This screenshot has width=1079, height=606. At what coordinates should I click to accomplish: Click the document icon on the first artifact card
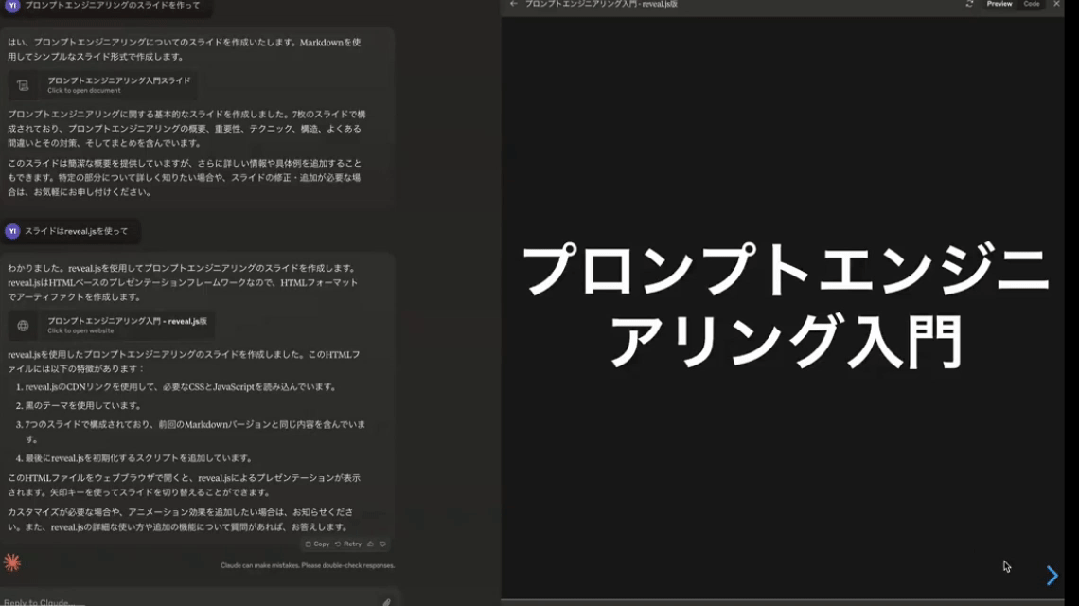pyautogui.click(x=23, y=85)
